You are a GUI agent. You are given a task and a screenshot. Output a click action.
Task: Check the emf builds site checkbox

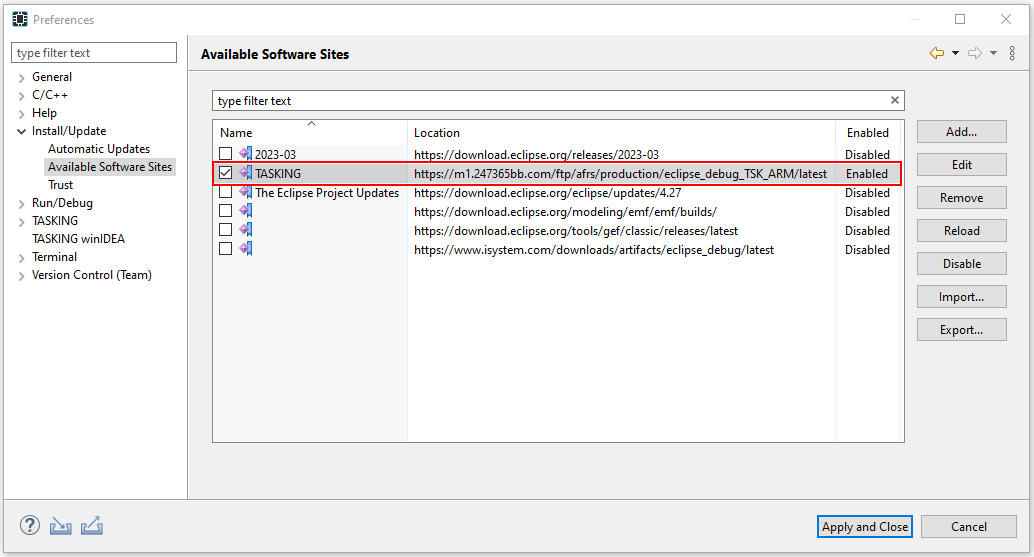226,211
